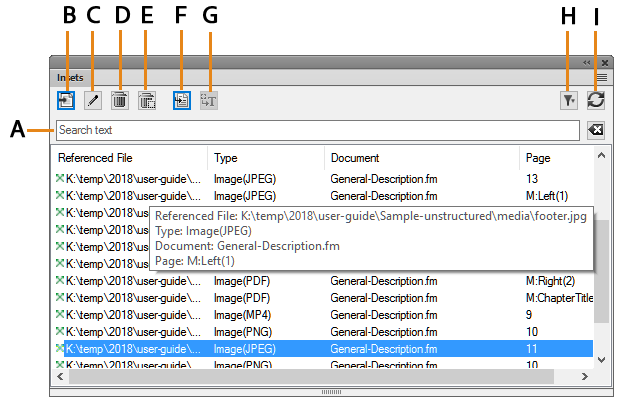Refresh the Insets list

(x=596, y=99)
